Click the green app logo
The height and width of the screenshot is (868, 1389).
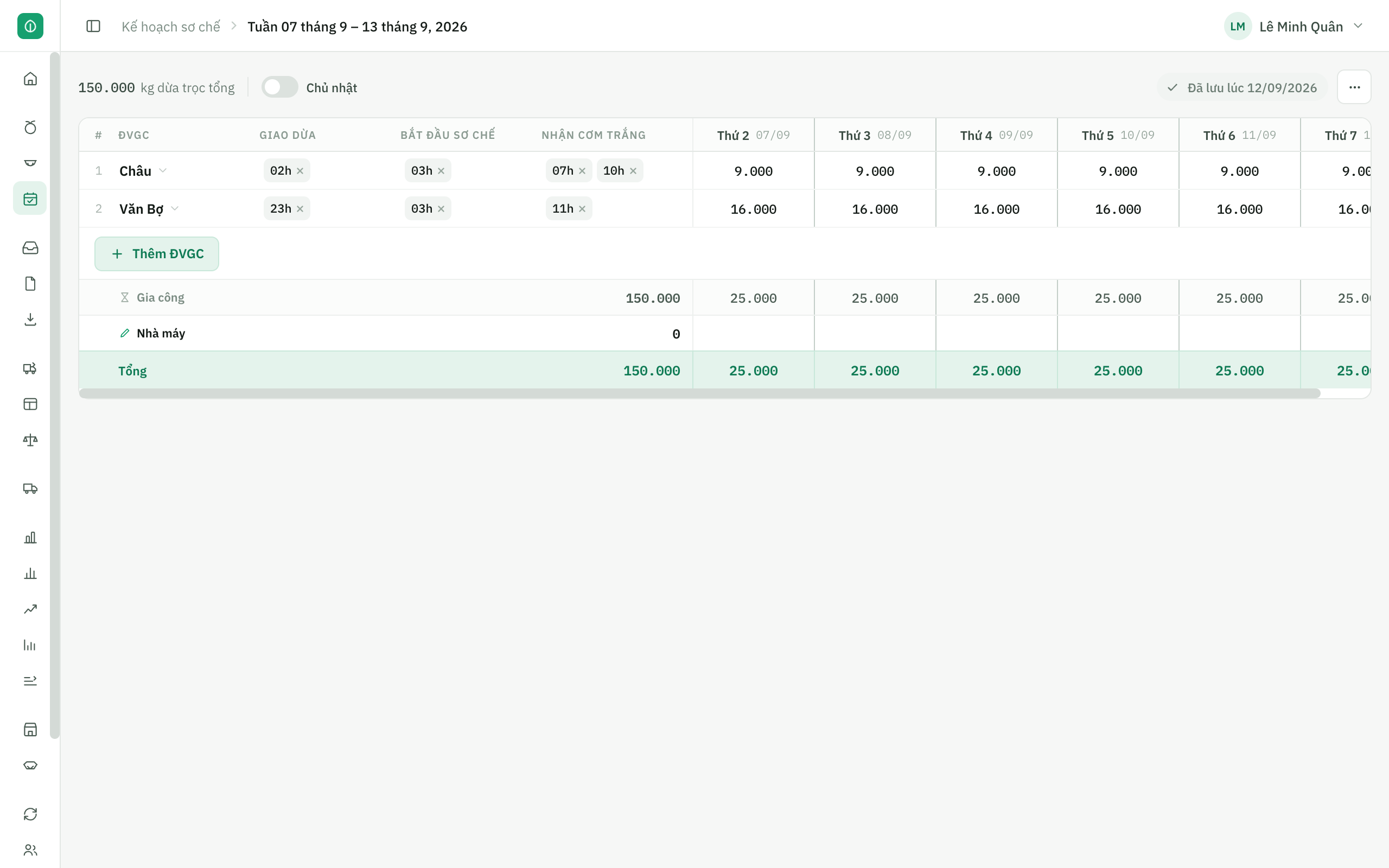tap(30, 27)
